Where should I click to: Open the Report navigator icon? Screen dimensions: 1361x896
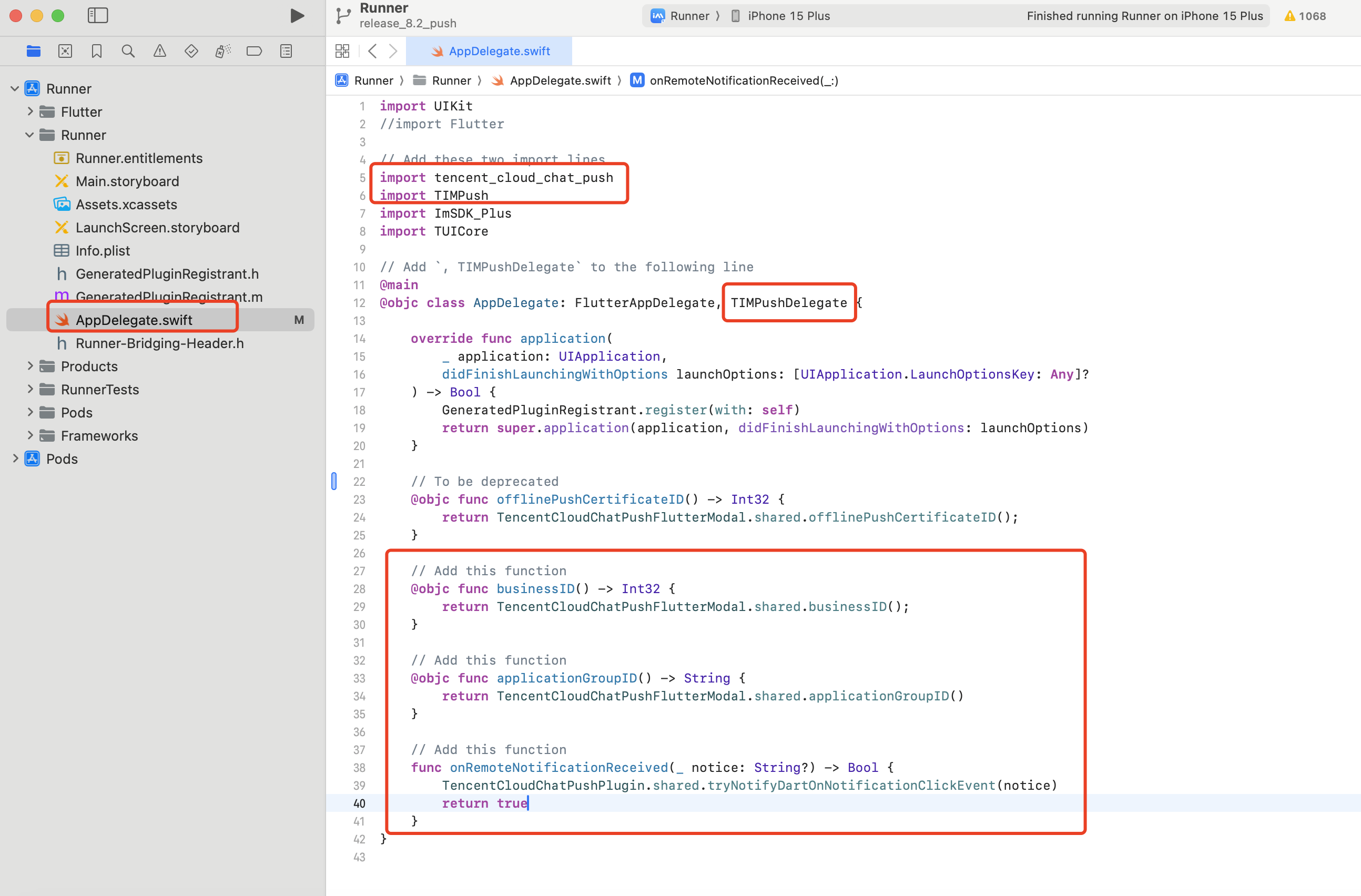pos(286,52)
